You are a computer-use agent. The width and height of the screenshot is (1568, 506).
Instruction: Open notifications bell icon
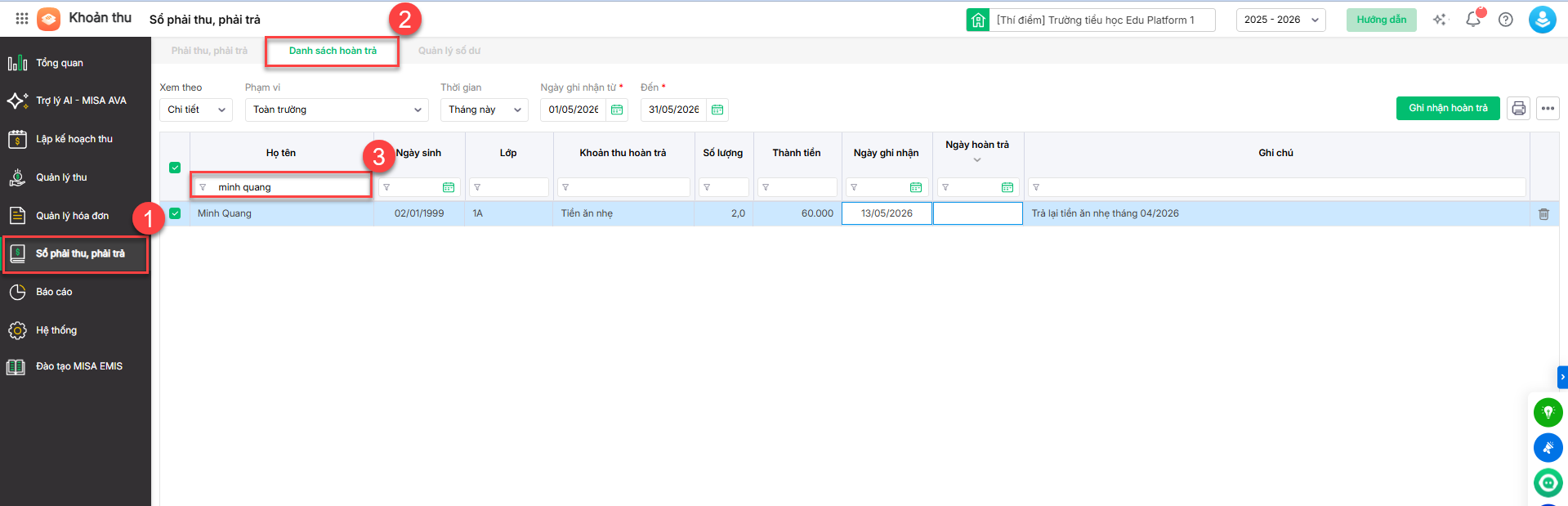tap(1473, 20)
